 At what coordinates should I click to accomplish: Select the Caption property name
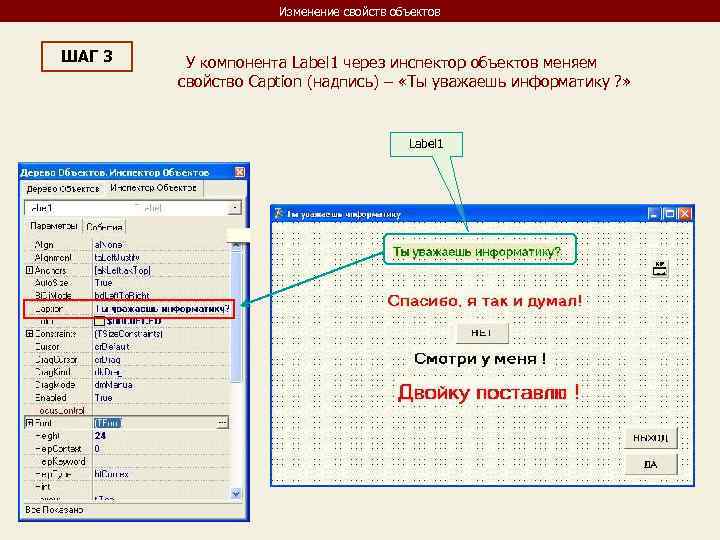pos(49,309)
